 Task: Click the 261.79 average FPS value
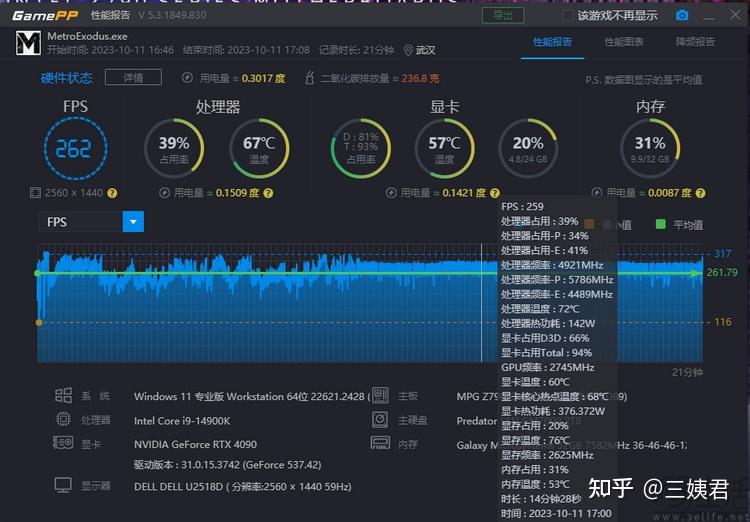tap(722, 272)
